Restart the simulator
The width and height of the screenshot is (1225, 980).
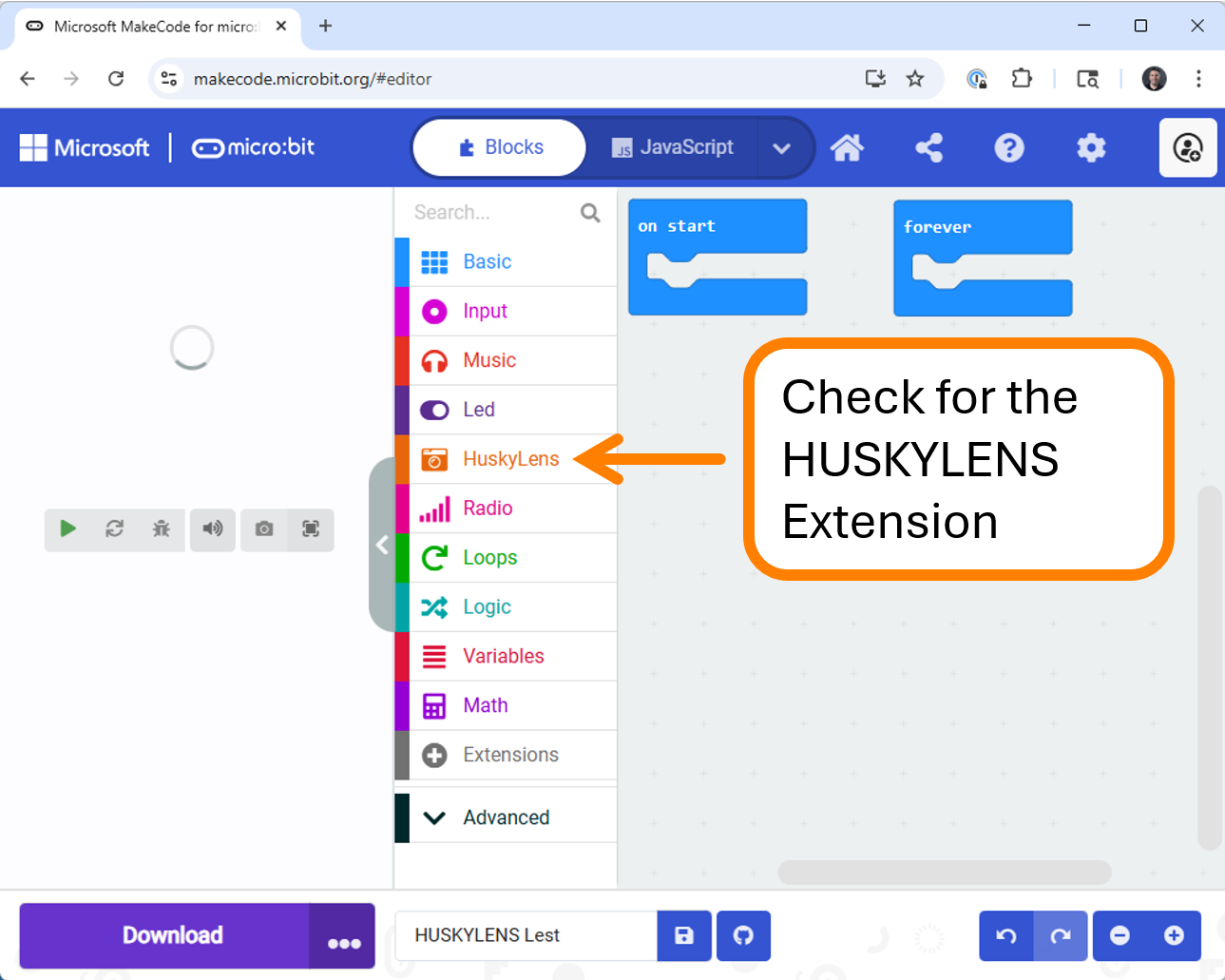tap(114, 528)
